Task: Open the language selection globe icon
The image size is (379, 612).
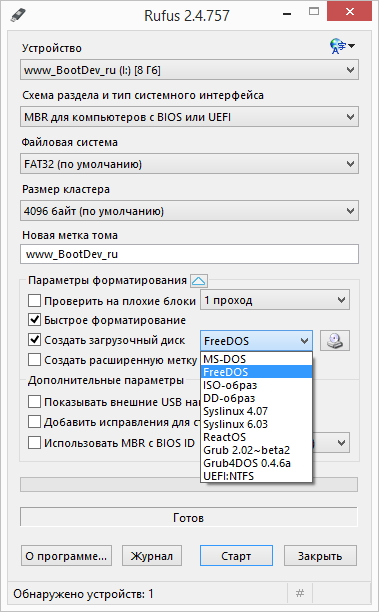Action: click(x=342, y=46)
